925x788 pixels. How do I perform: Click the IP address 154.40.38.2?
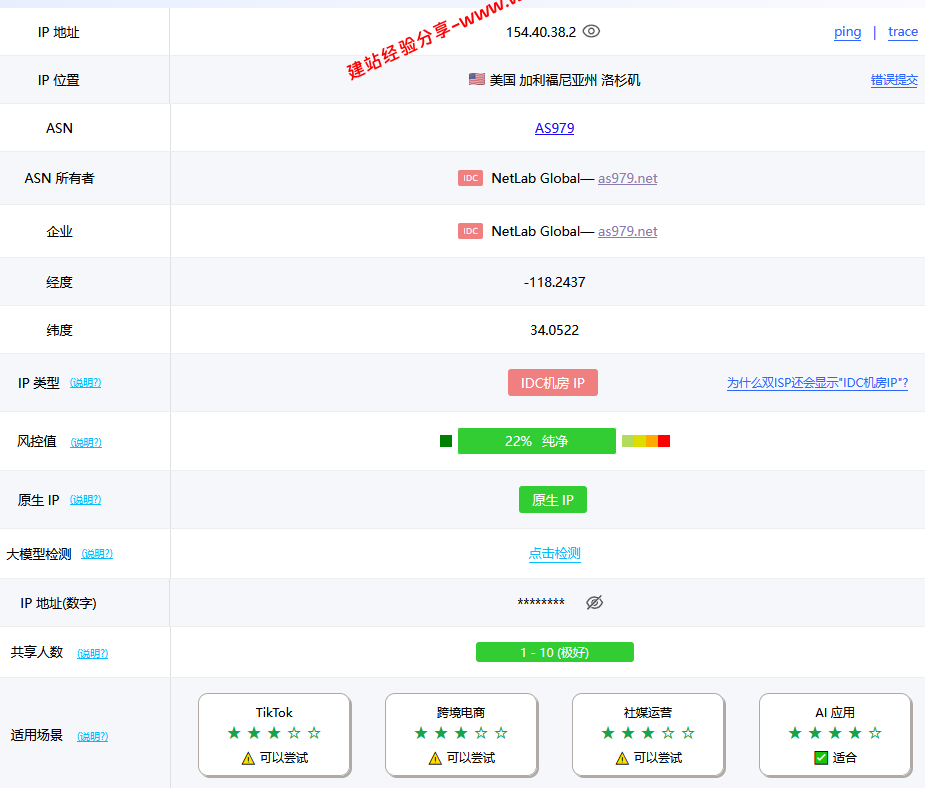pyautogui.click(x=541, y=32)
